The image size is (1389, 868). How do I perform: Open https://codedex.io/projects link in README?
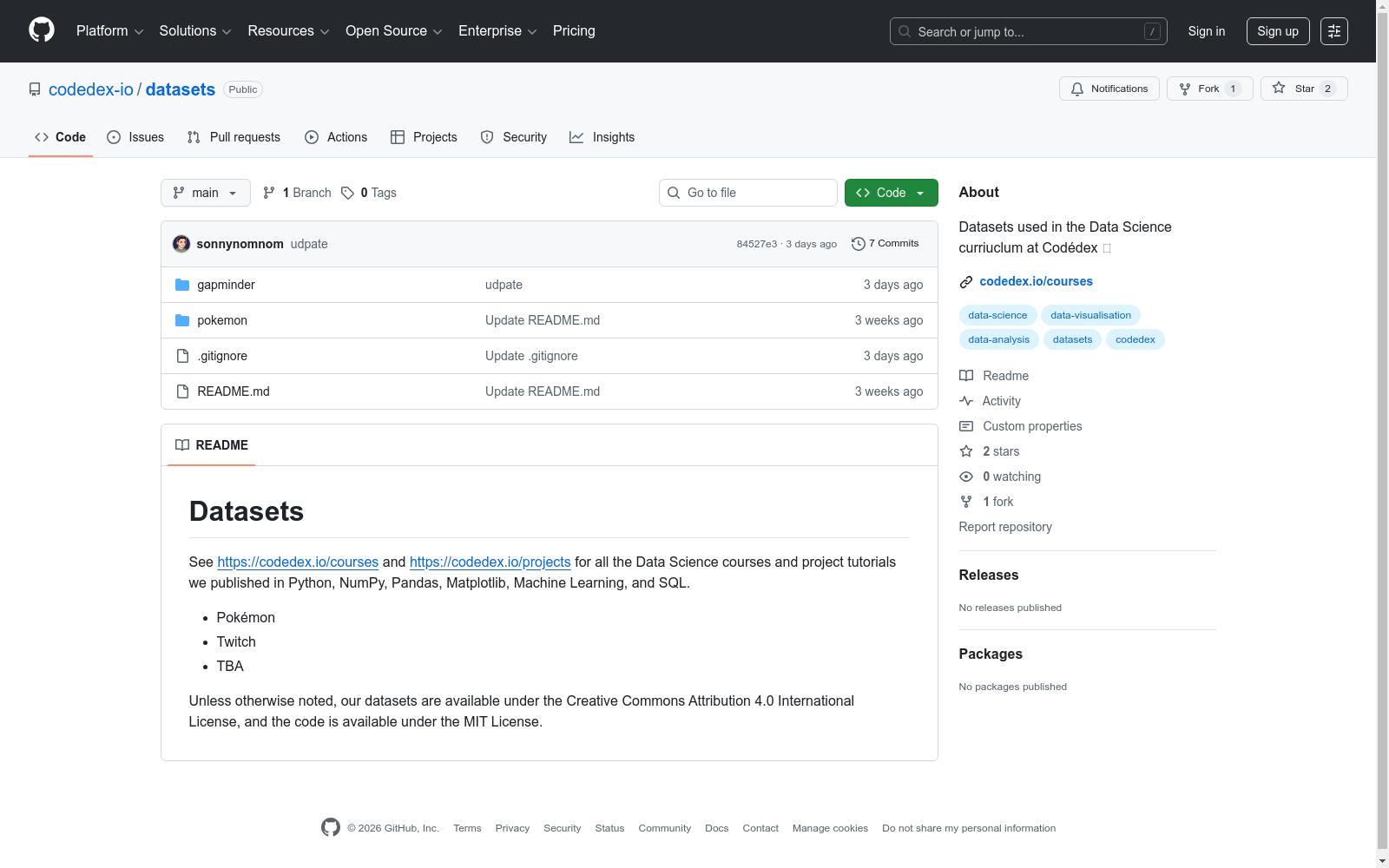(490, 562)
